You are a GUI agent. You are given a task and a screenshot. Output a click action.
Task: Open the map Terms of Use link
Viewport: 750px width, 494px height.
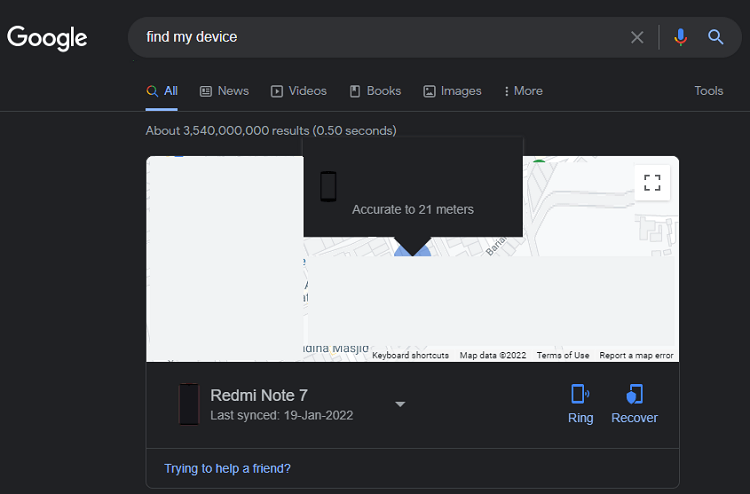point(562,355)
